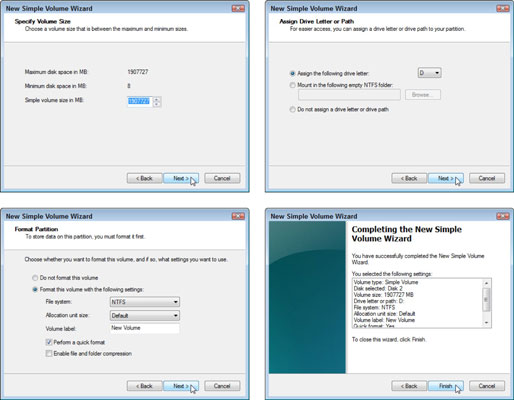514x400 pixels.
Task: Click the settings summary scrollbar down arrow
Action: tap(486, 322)
